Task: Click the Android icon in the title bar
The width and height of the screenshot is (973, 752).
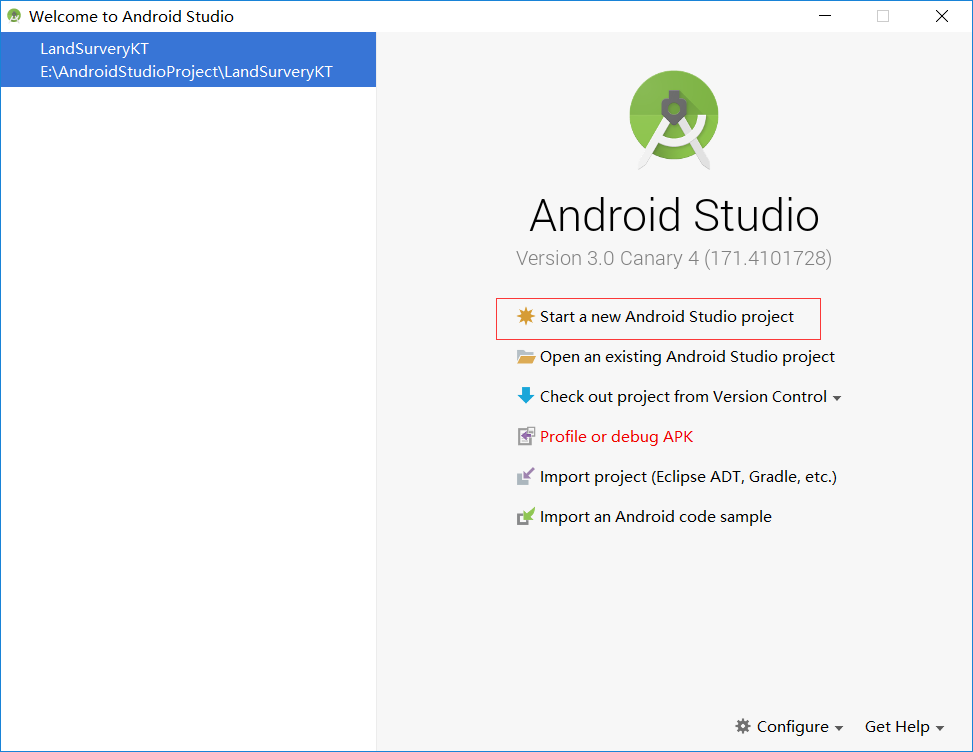Action: pyautogui.click(x=13, y=15)
